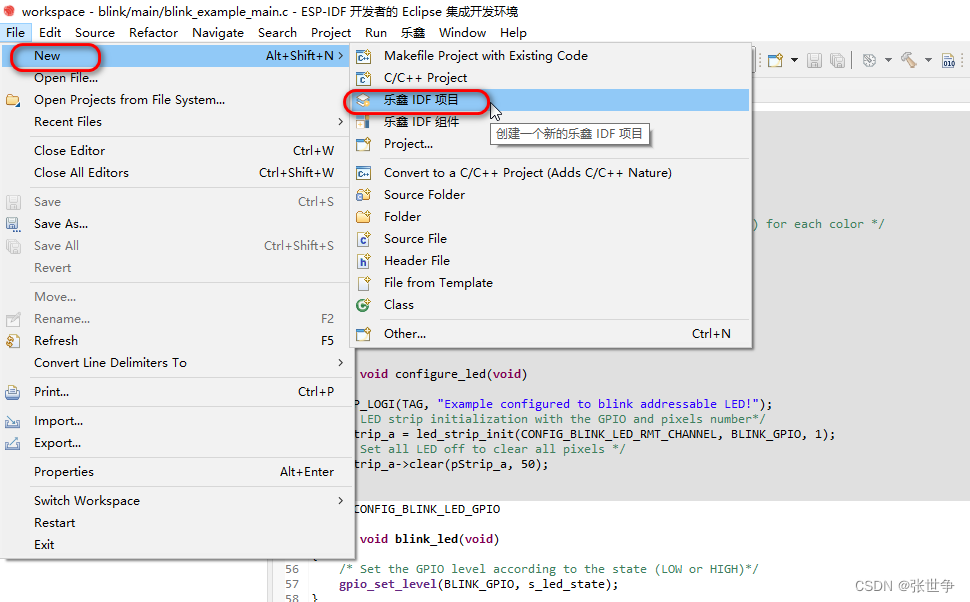Viewport: 970px width, 602px height.
Task: Click the Print printer icon in File menu
Action: point(13,392)
